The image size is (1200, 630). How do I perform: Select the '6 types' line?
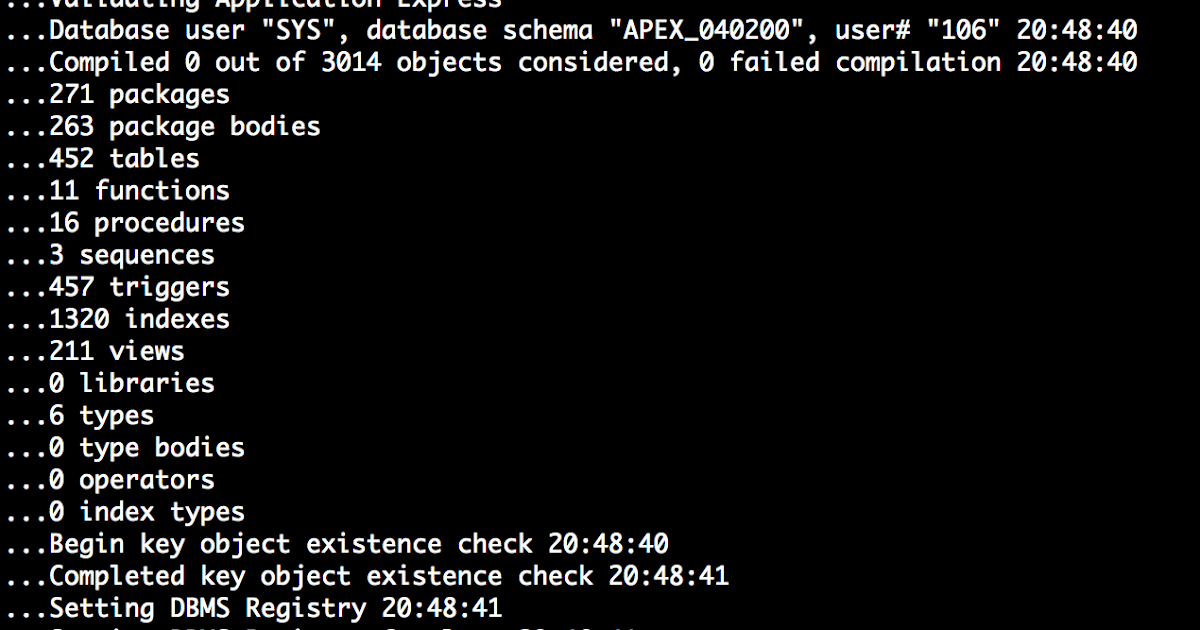point(79,415)
